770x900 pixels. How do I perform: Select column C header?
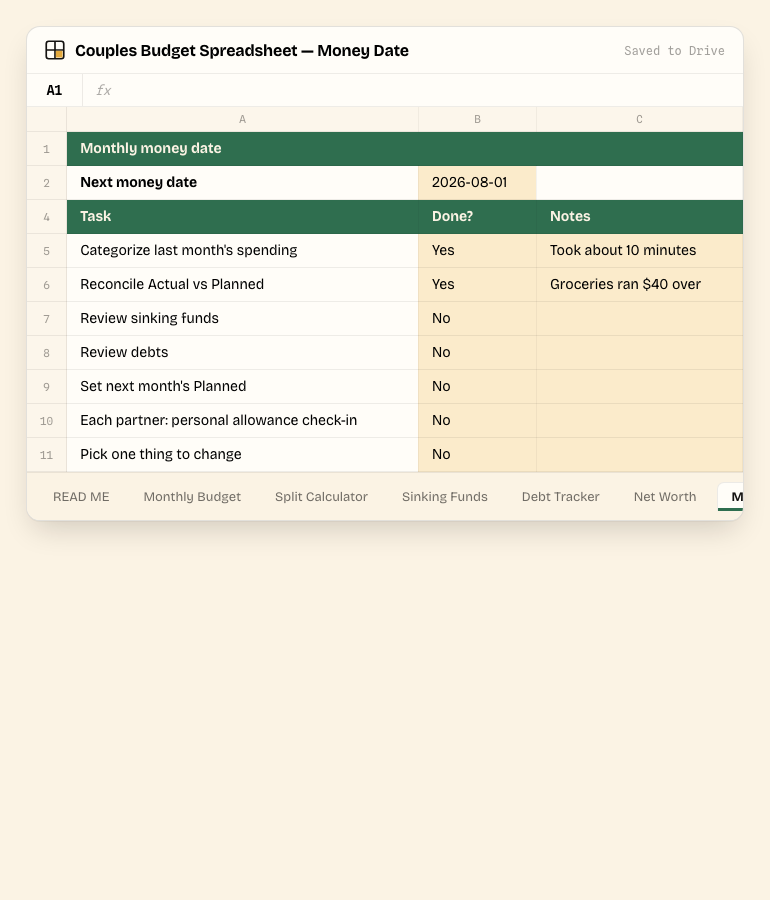tap(640, 119)
